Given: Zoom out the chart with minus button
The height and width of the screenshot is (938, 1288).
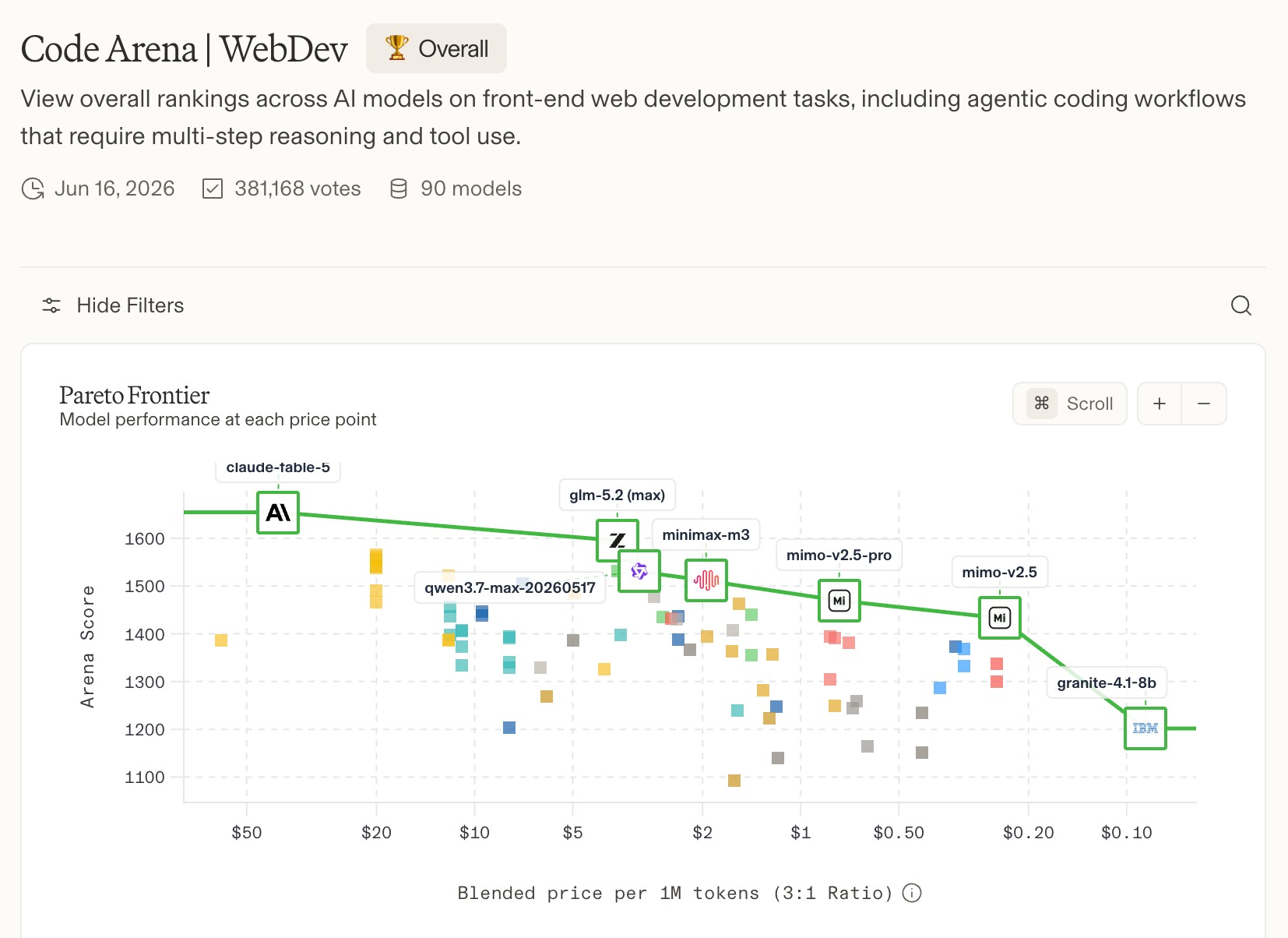Looking at the screenshot, I should [x=1204, y=404].
